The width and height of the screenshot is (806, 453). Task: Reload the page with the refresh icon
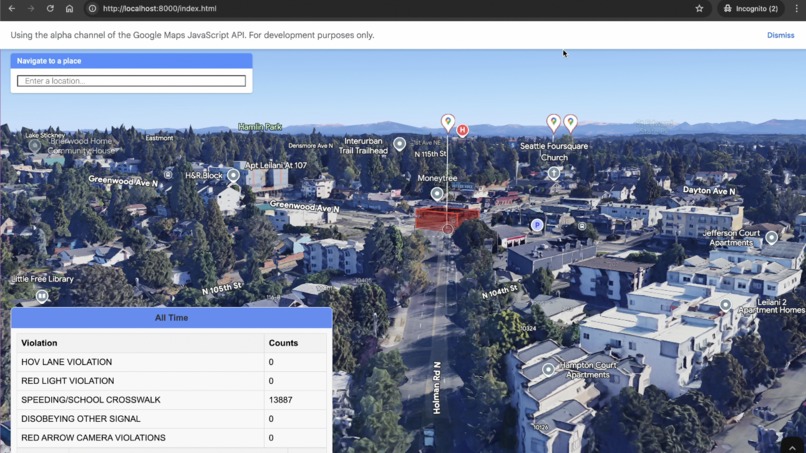tap(50, 8)
